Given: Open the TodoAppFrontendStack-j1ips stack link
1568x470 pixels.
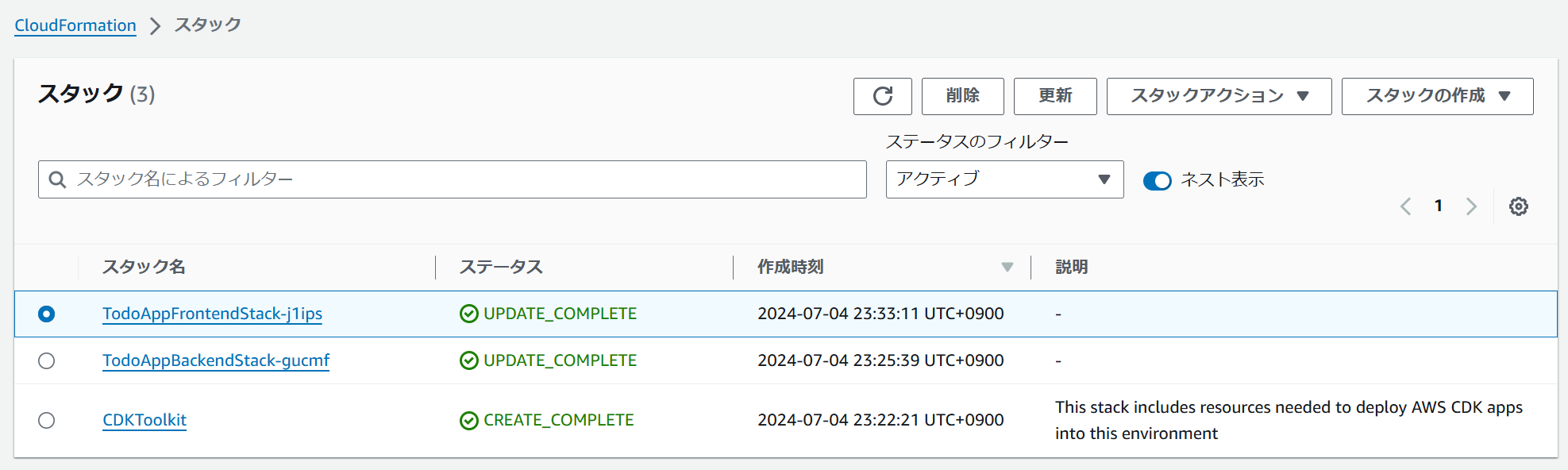Looking at the screenshot, I should [212, 314].
